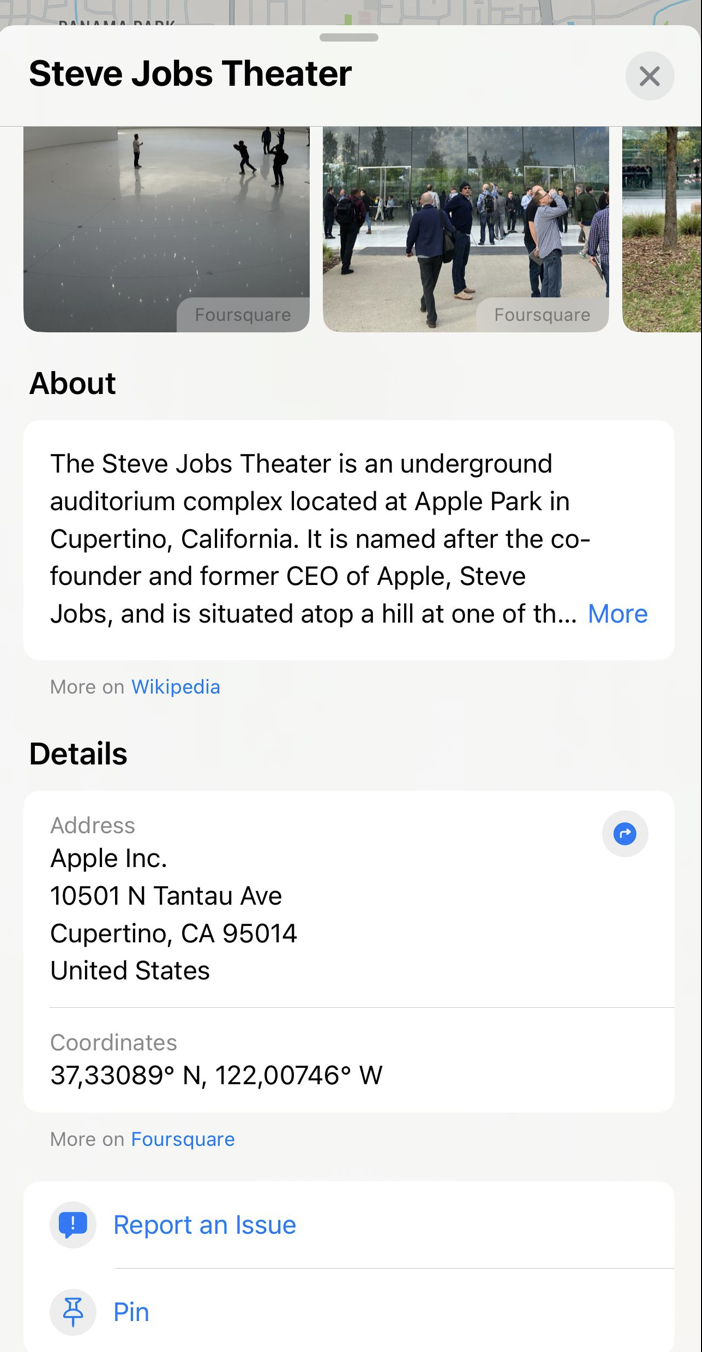Select the Pin option
The image size is (702, 1352).
[x=131, y=1312]
